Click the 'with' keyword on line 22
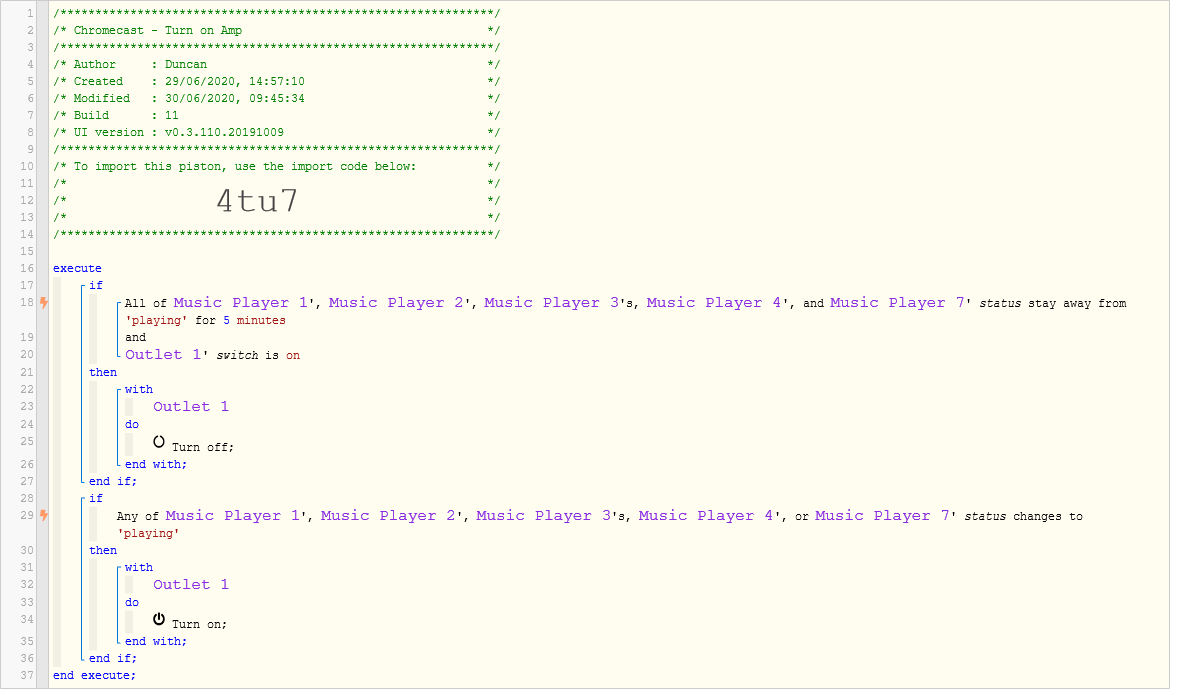 pyautogui.click(x=138, y=389)
